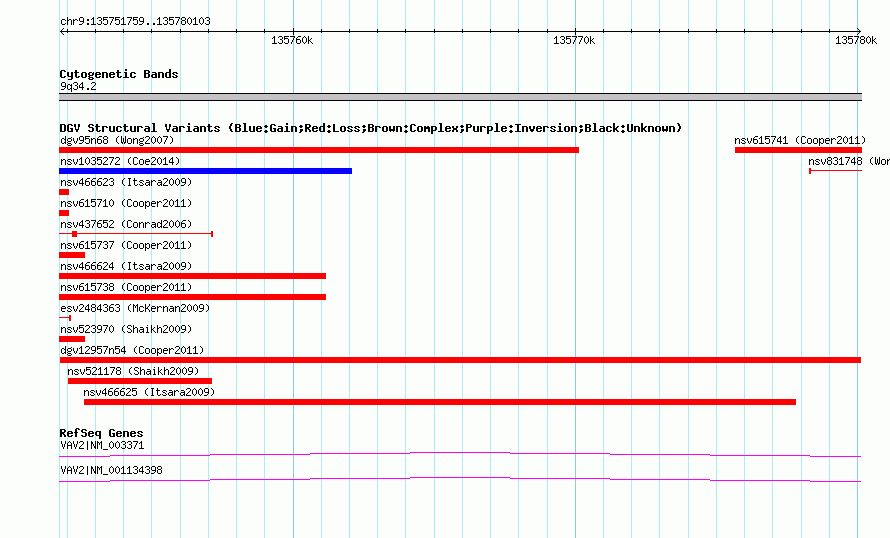Viewport: 890px width, 538px height.
Task: Click the 135780k ruler label
Action: pyautogui.click(x=855, y=40)
